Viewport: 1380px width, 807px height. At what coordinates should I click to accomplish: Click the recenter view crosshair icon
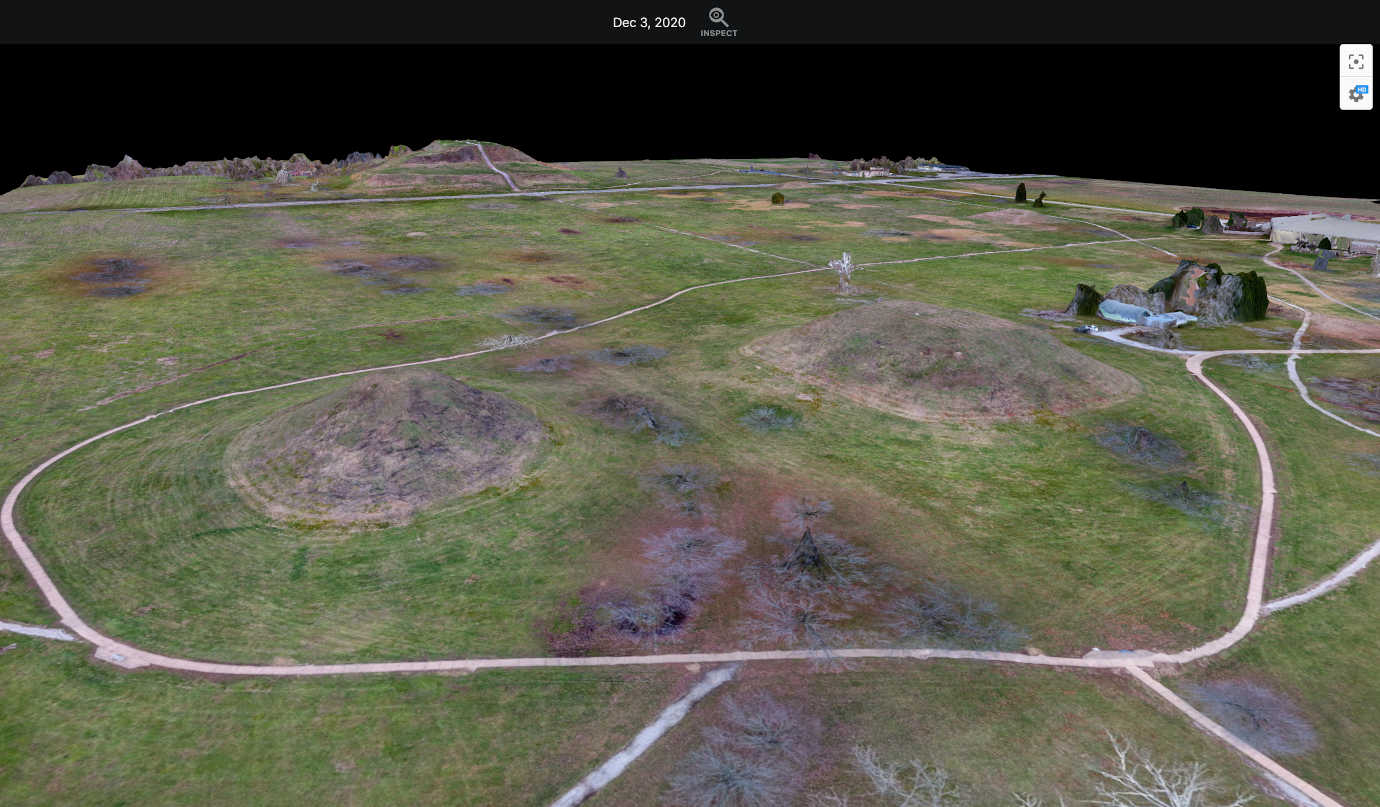[1356, 61]
